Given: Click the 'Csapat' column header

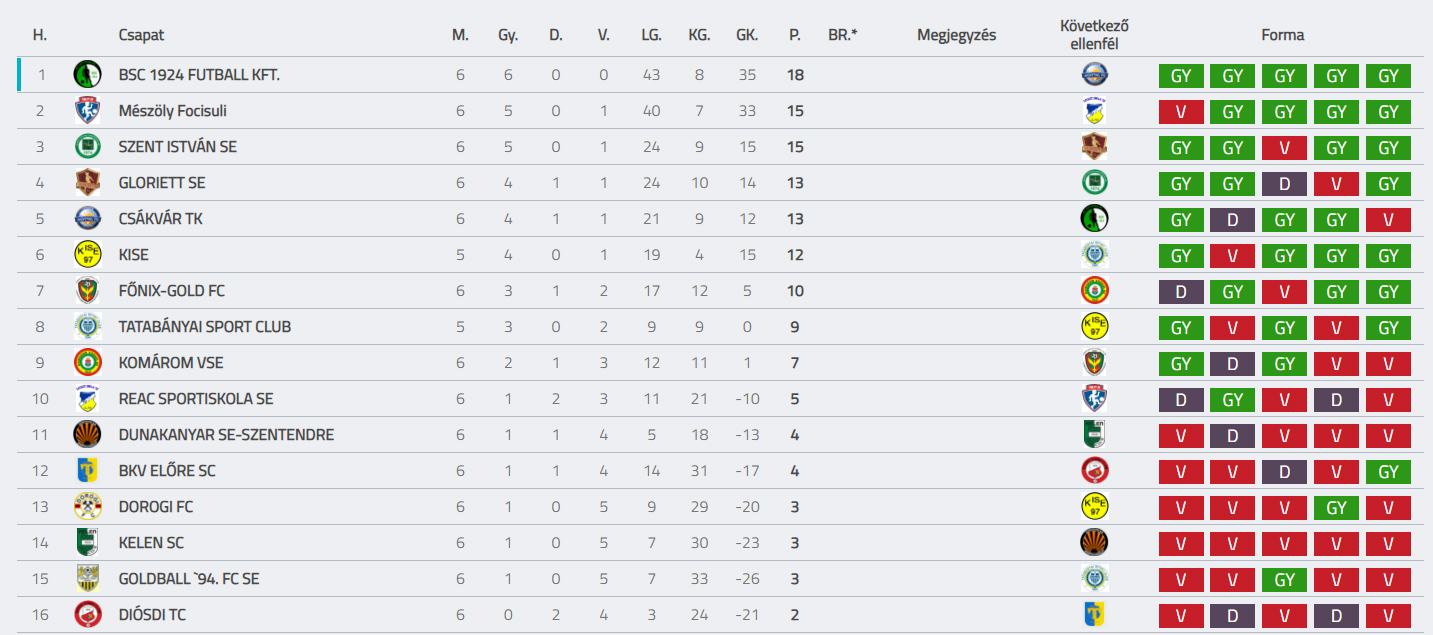Looking at the screenshot, I should (141, 35).
